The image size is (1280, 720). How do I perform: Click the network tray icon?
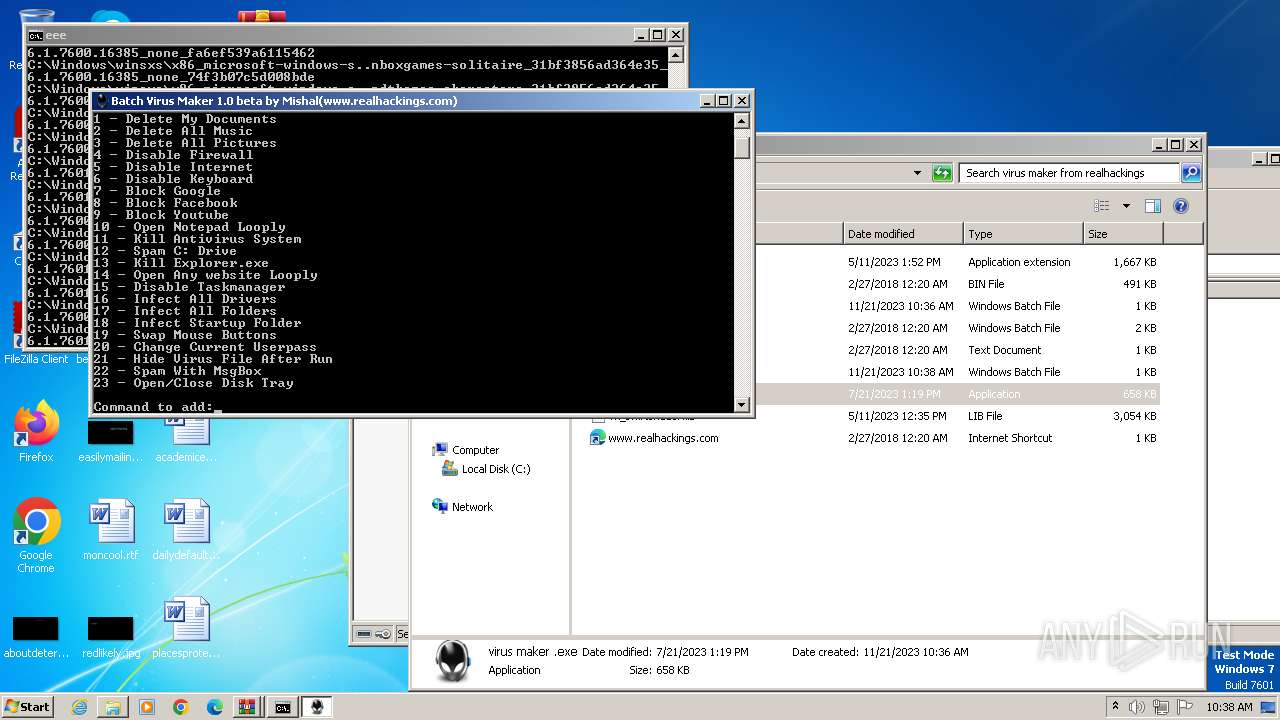coord(1162,707)
